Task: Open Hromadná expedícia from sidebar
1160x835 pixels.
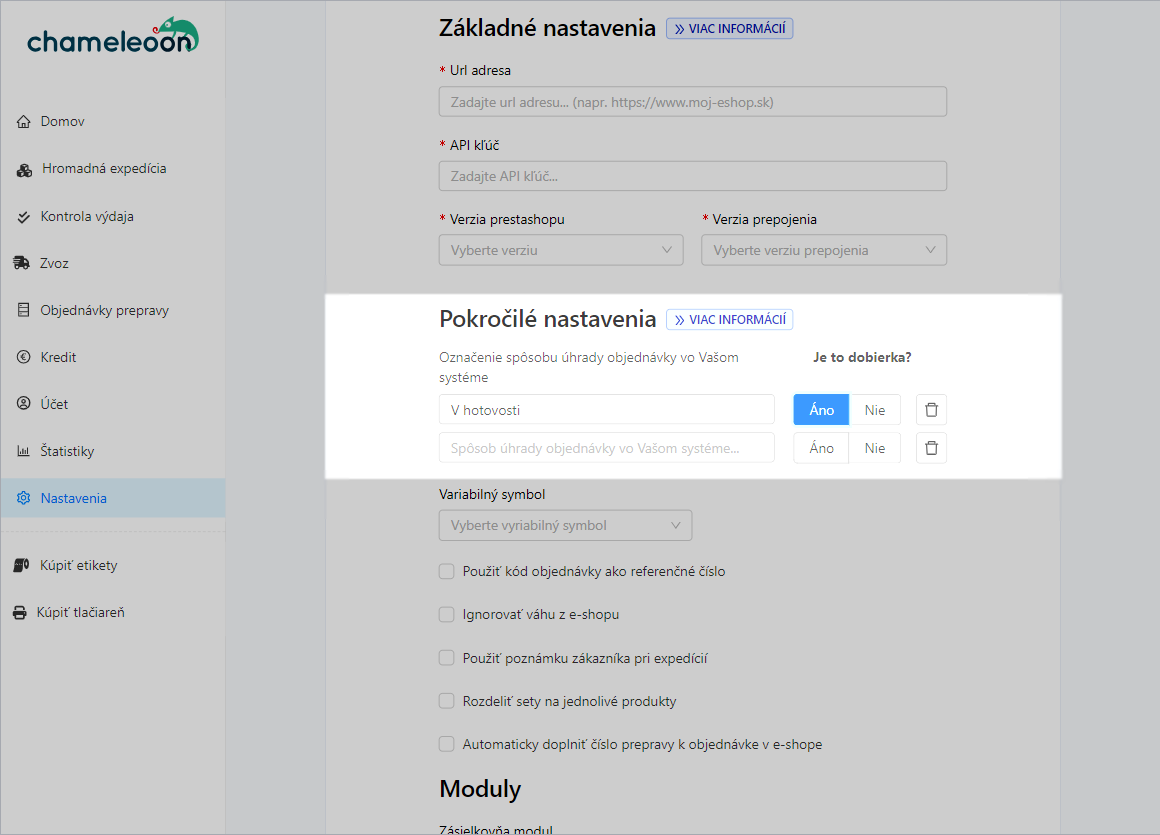Action: pyautogui.click(x=24, y=169)
